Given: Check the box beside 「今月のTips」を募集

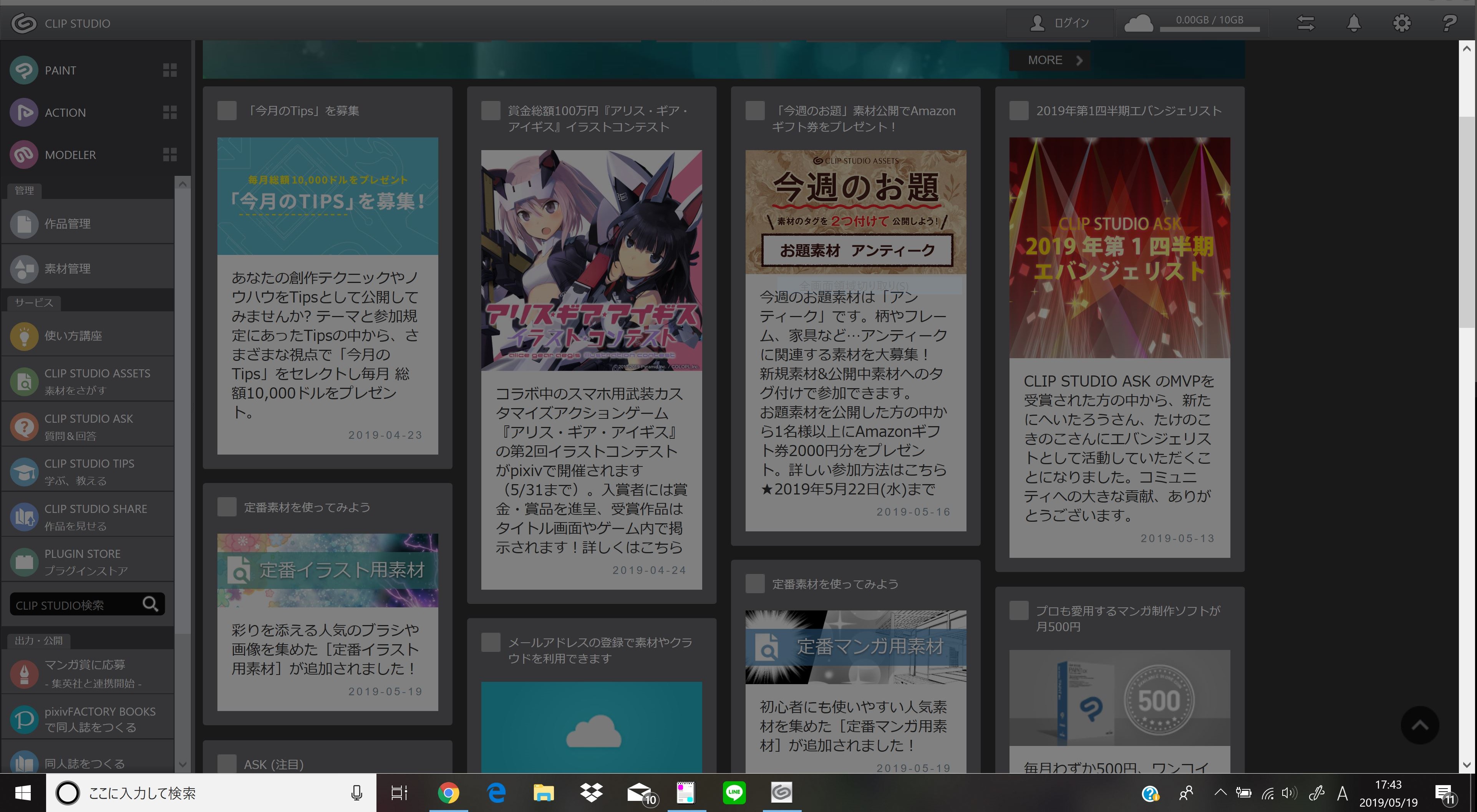Looking at the screenshot, I should tap(227, 111).
